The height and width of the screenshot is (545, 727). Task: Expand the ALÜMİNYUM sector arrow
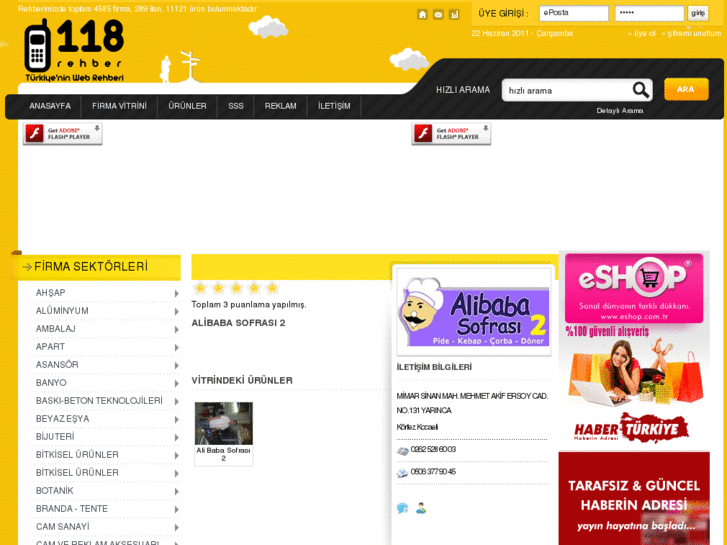click(177, 312)
